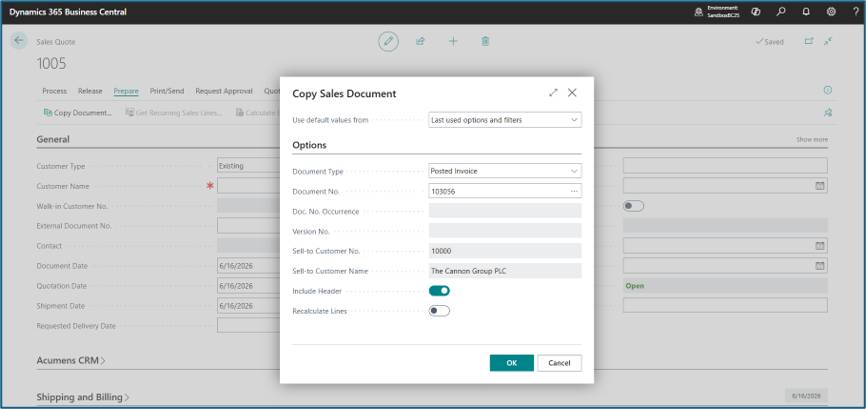Click the 1005 quote number heading
Viewport: 866px width, 409px height.
(x=51, y=63)
